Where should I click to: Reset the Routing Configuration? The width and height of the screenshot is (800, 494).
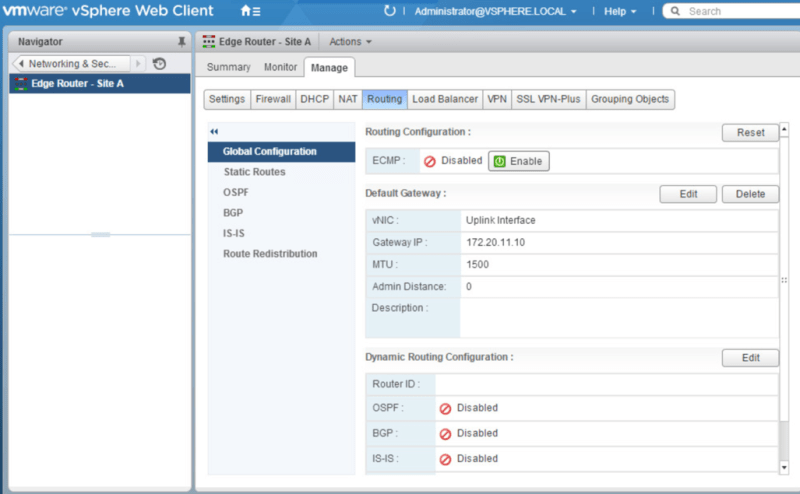pyautogui.click(x=750, y=132)
